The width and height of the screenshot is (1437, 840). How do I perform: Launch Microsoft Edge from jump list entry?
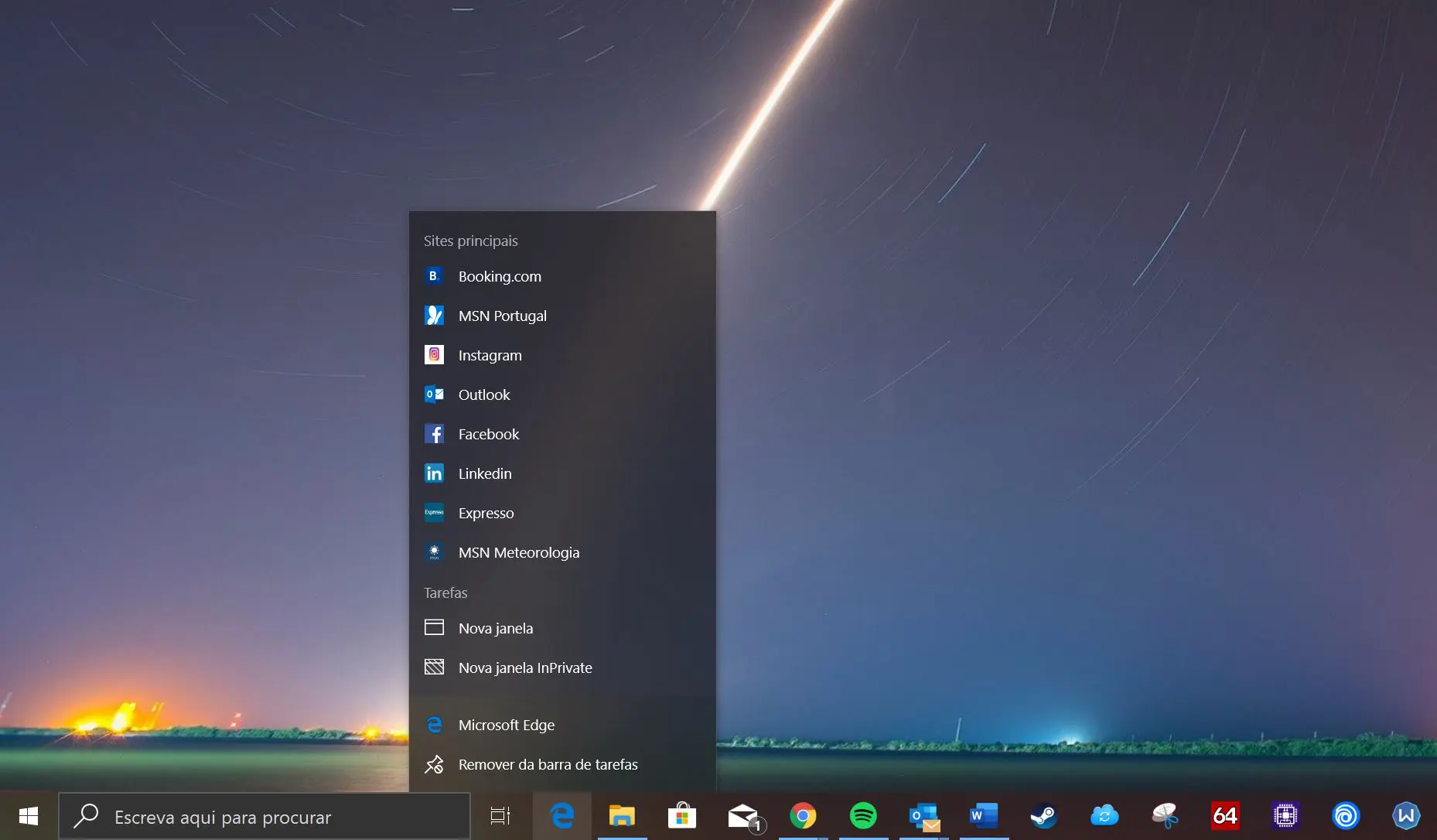point(562,725)
